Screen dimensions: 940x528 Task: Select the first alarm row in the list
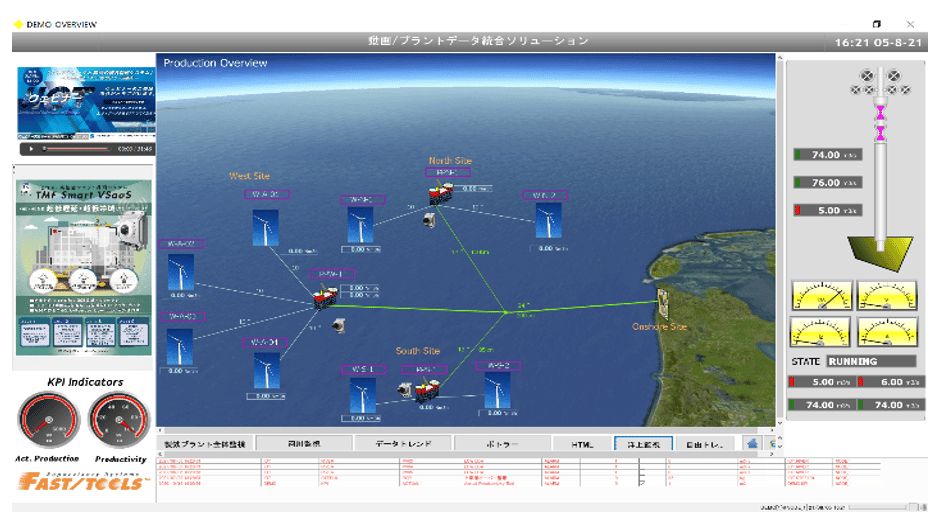click(x=519, y=461)
